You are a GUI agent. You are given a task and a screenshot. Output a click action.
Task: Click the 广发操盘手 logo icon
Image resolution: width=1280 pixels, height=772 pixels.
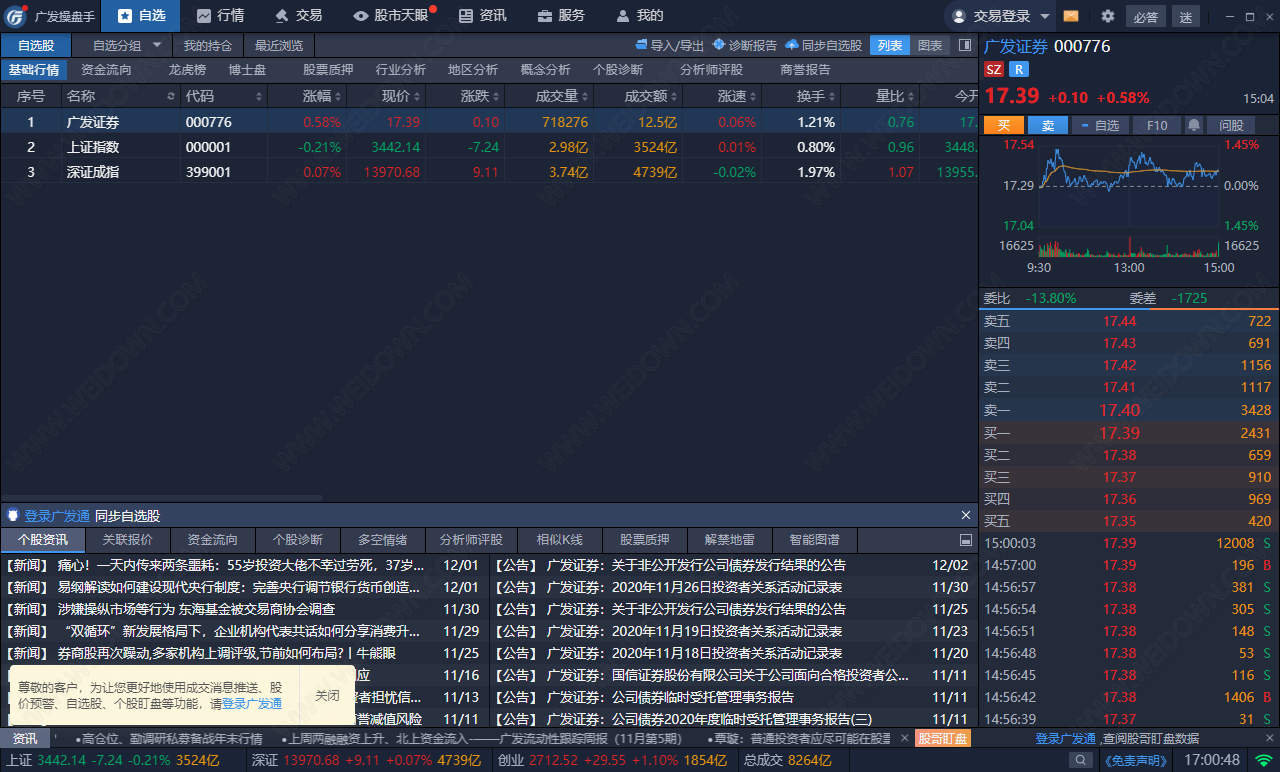click(16, 16)
